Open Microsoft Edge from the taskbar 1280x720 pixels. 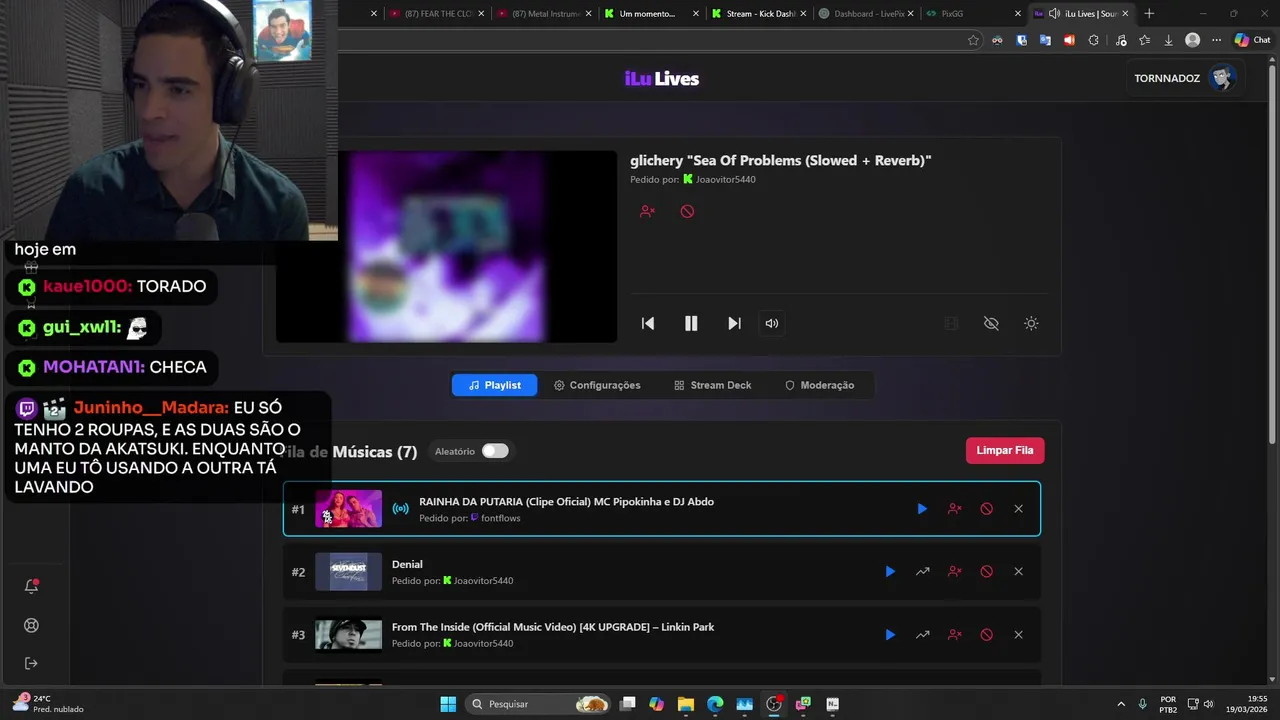coord(715,704)
